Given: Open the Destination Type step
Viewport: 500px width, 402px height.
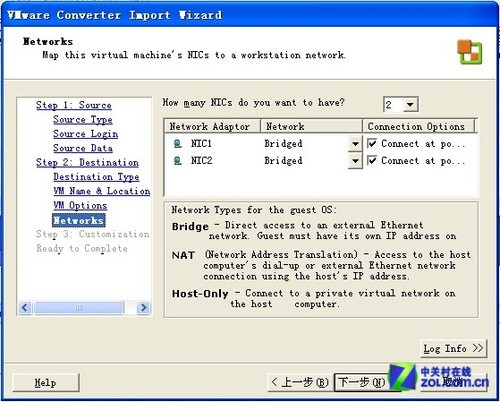Looking at the screenshot, I should click(x=96, y=177).
